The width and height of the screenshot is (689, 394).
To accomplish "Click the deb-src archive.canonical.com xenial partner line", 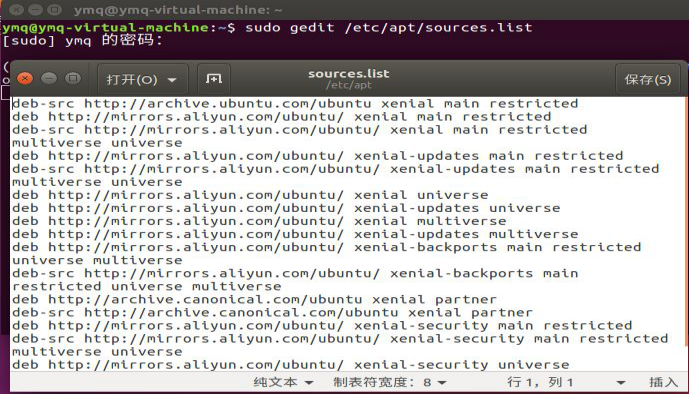I will pyautogui.click(x=272, y=313).
